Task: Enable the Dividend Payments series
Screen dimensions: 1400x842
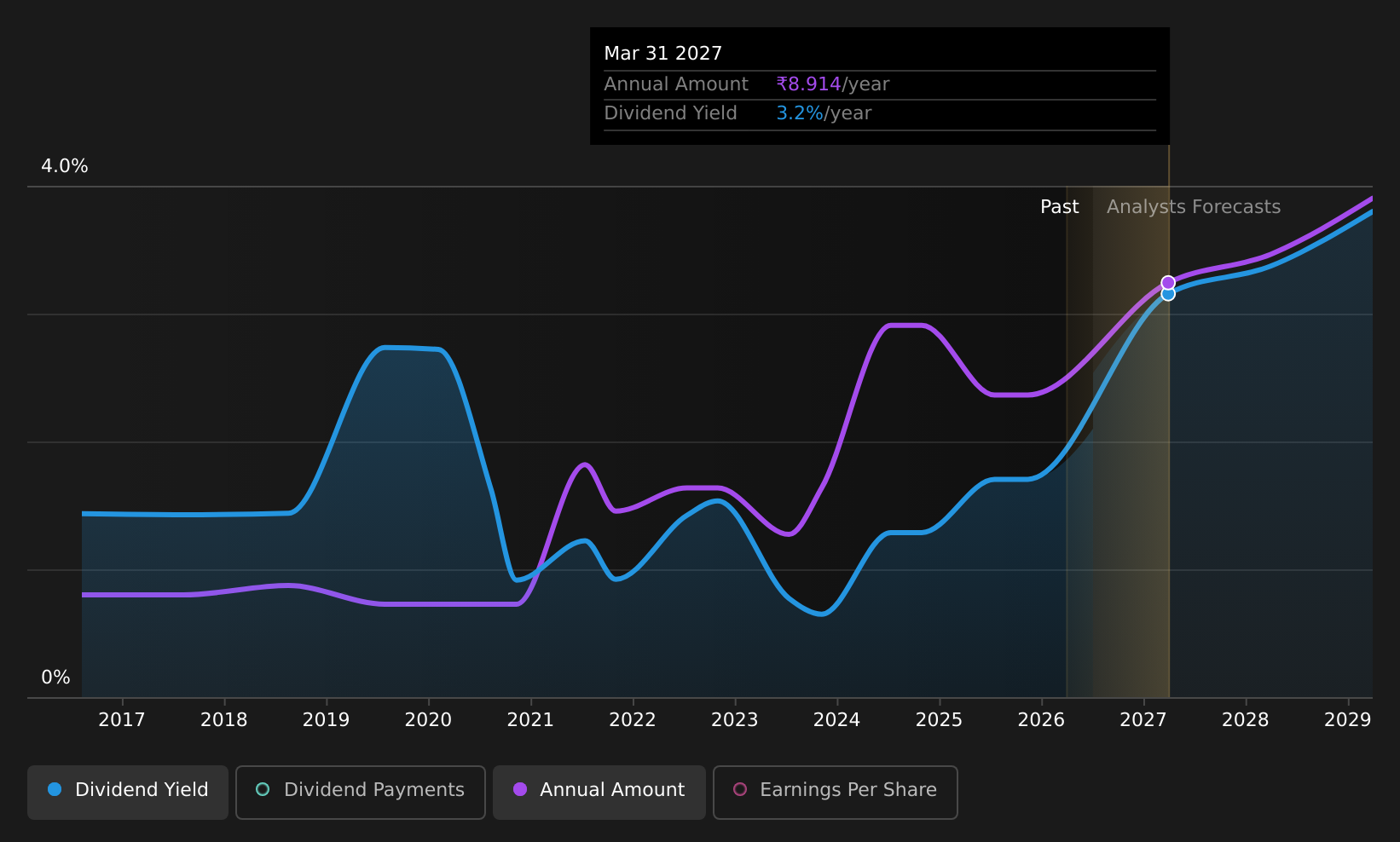Action: (x=361, y=792)
